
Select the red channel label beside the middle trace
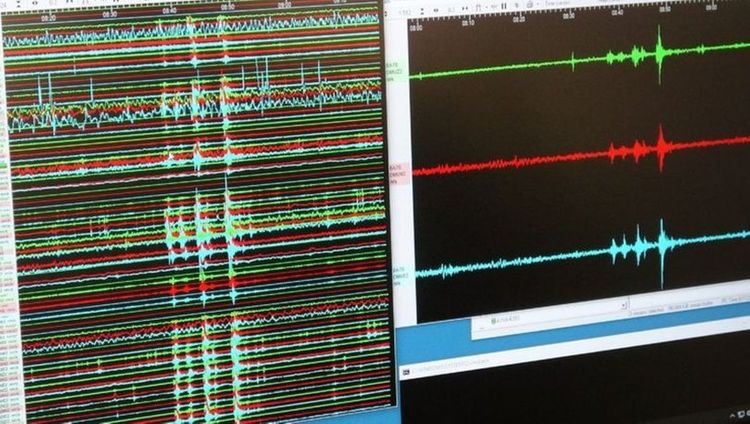pyautogui.click(x=396, y=170)
